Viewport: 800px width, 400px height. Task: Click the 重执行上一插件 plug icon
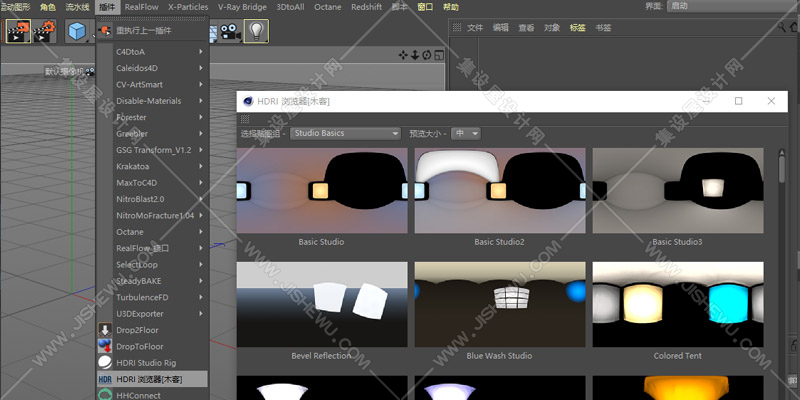point(105,31)
